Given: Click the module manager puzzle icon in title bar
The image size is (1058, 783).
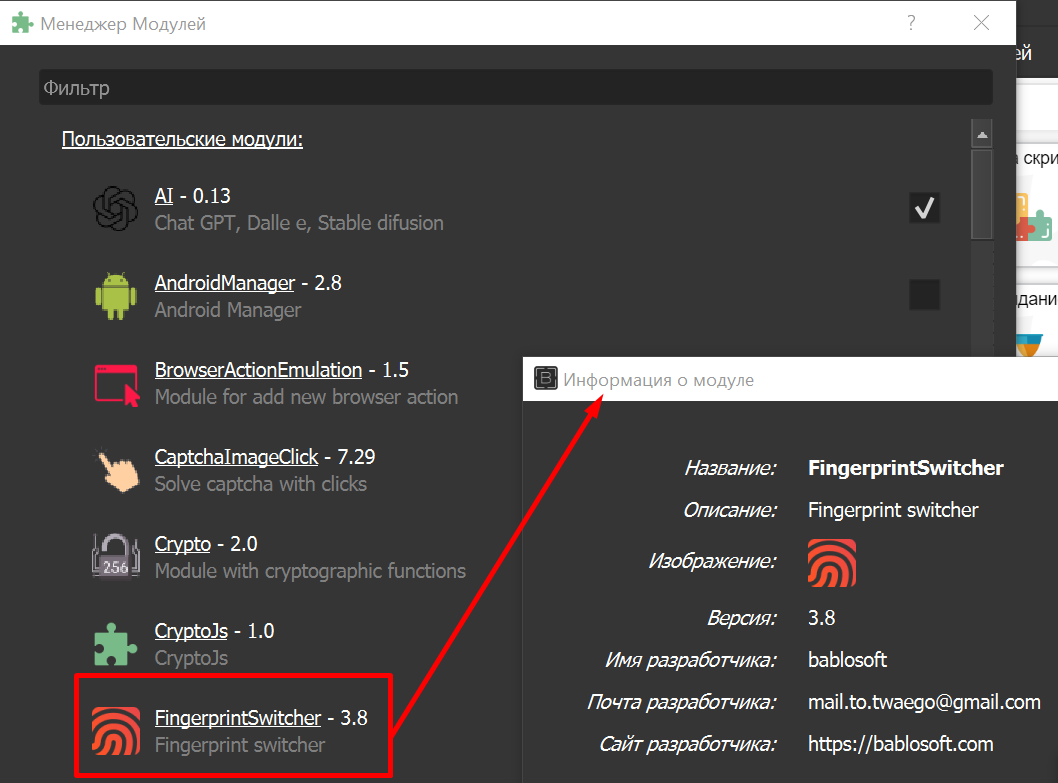Looking at the screenshot, I should click(x=22, y=23).
